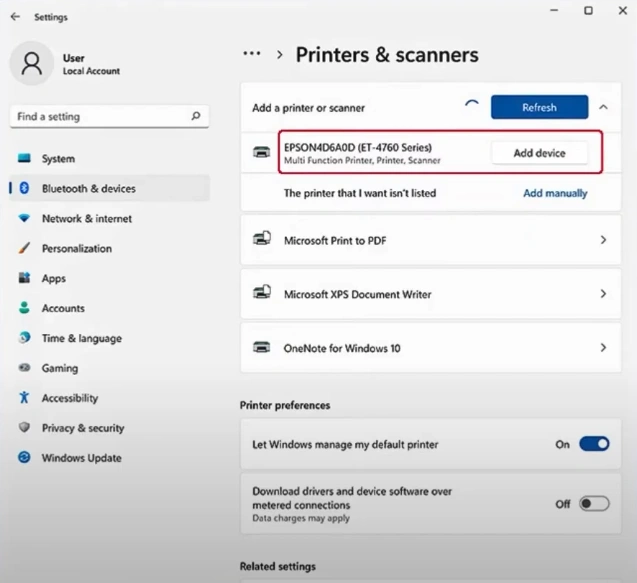
Task: Open Network & internet settings
Action: coord(86,218)
